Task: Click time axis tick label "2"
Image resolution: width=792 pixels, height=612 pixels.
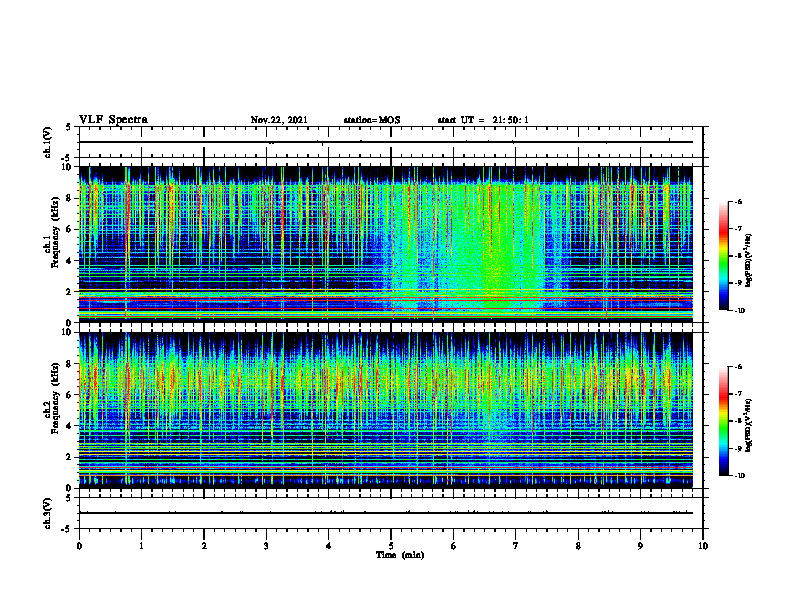Action: tap(204, 546)
